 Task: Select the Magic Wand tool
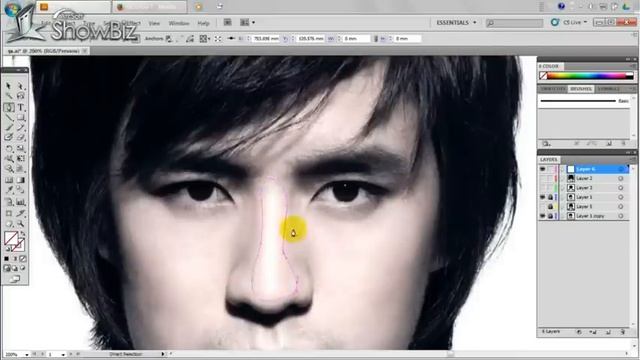pos(9,96)
